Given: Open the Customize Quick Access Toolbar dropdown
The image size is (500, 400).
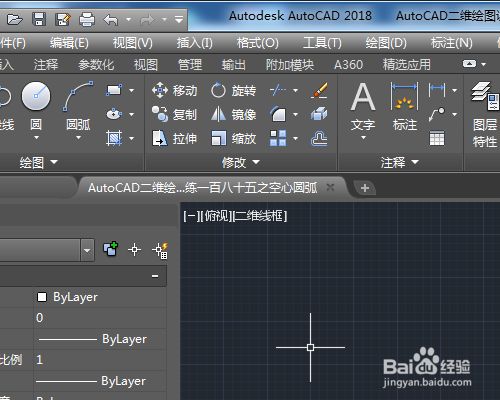Looking at the screenshot, I should click(x=179, y=20).
